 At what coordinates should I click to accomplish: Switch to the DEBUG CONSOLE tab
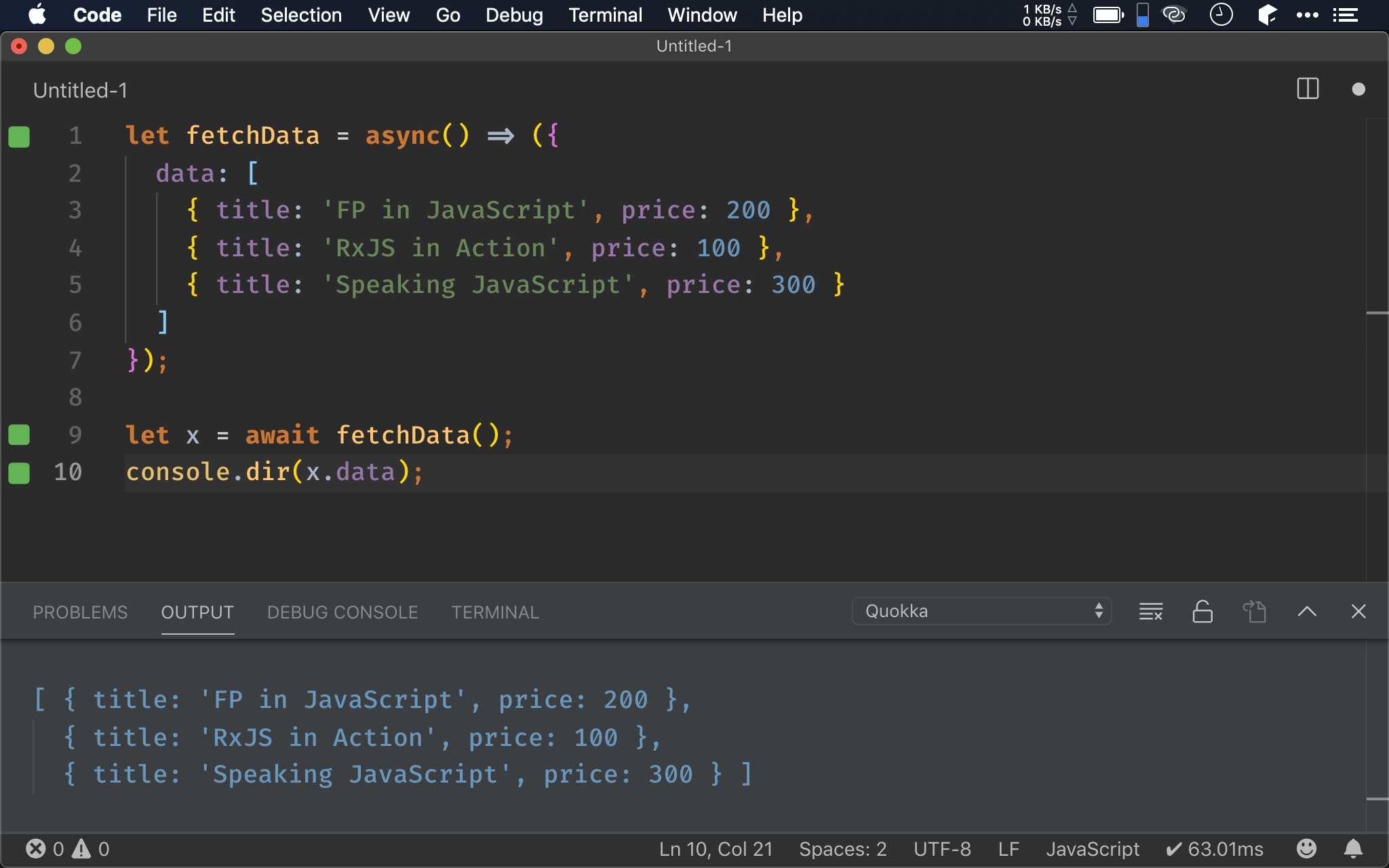[x=343, y=612]
